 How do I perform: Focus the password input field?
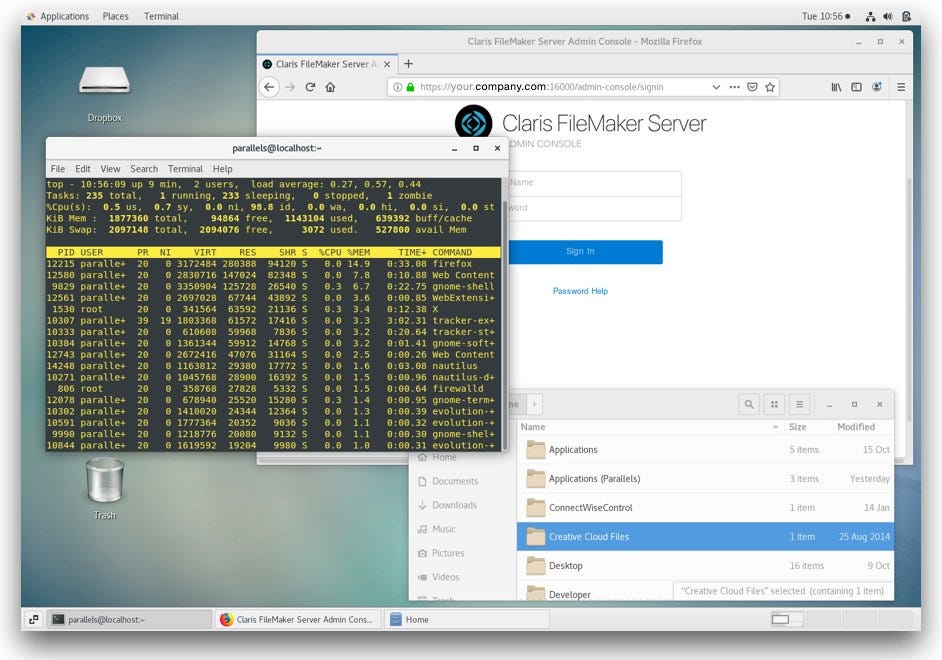click(x=595, y=208)
